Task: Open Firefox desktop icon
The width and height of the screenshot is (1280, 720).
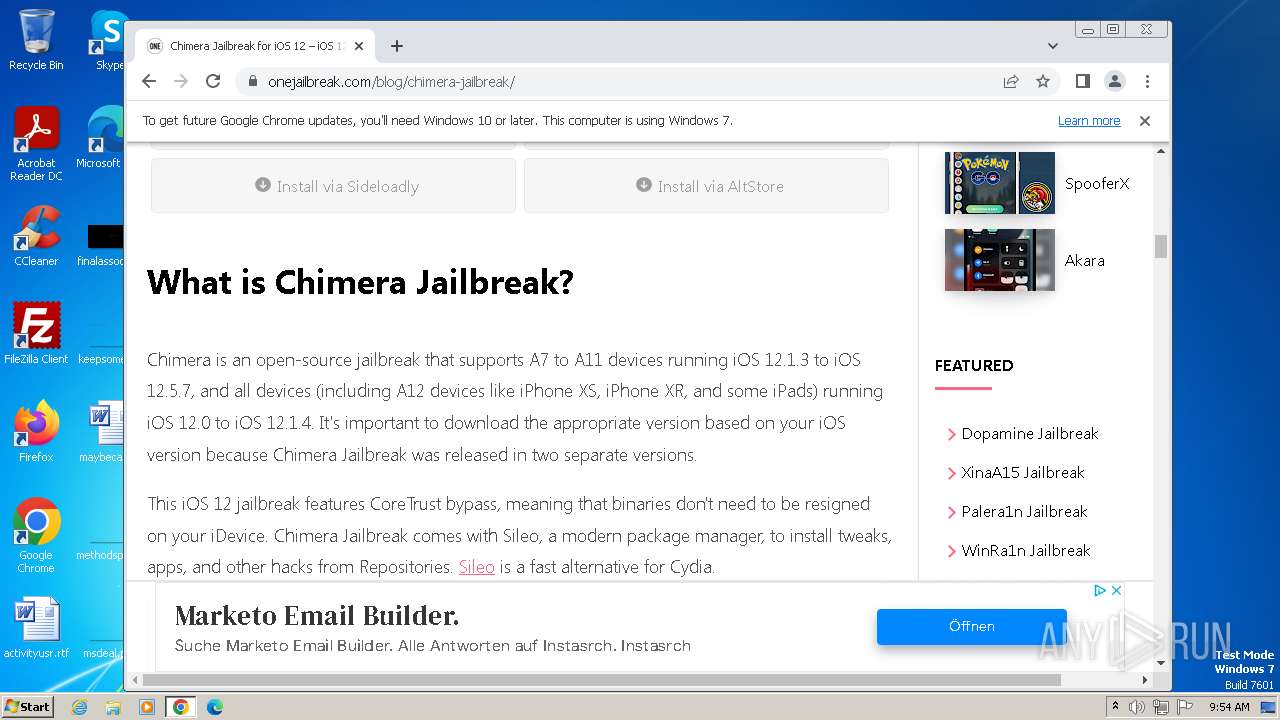Action: [x=36, y=431]
